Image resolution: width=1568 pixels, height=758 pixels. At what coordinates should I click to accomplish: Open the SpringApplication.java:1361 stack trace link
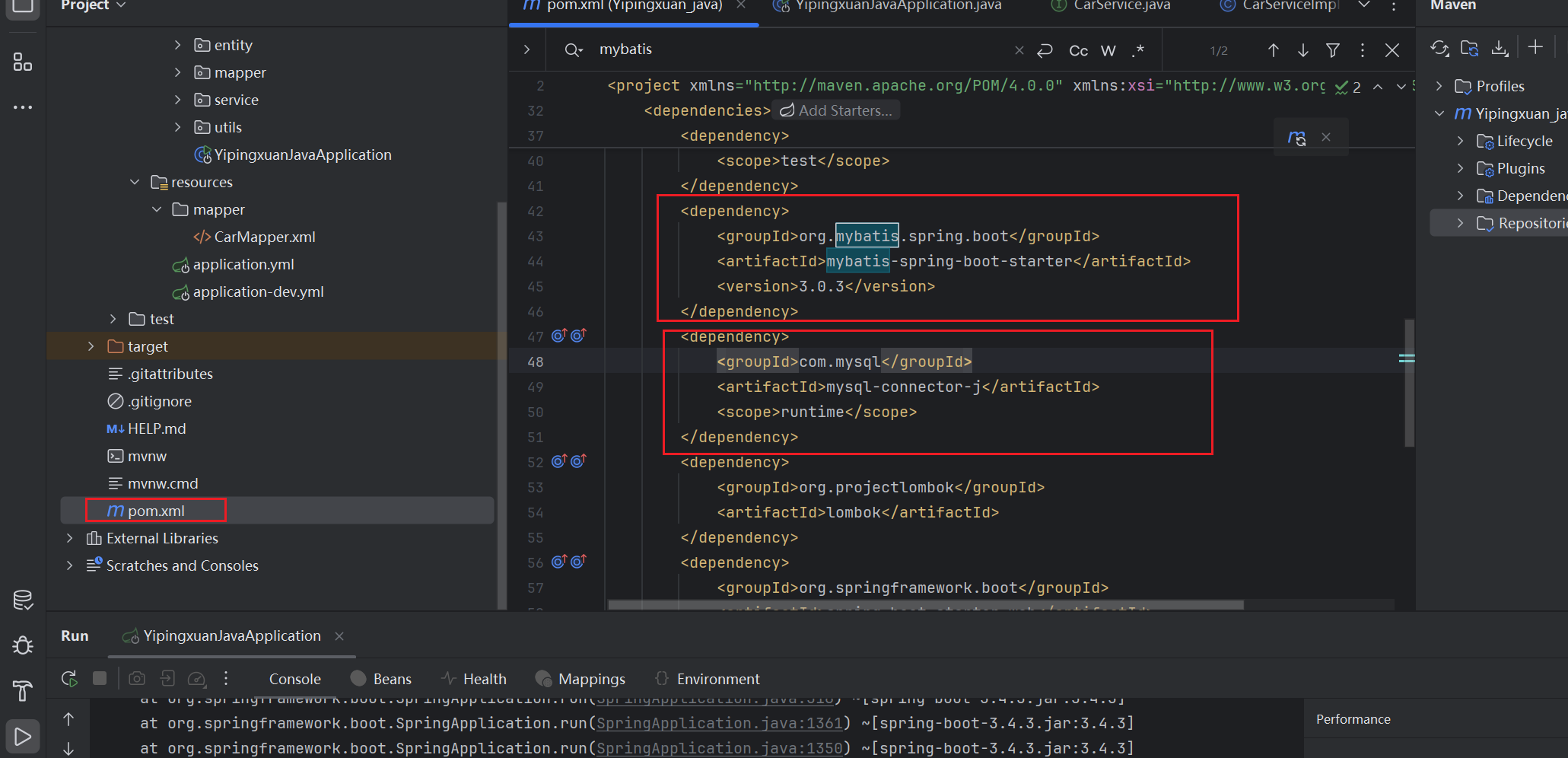[719, 723]
